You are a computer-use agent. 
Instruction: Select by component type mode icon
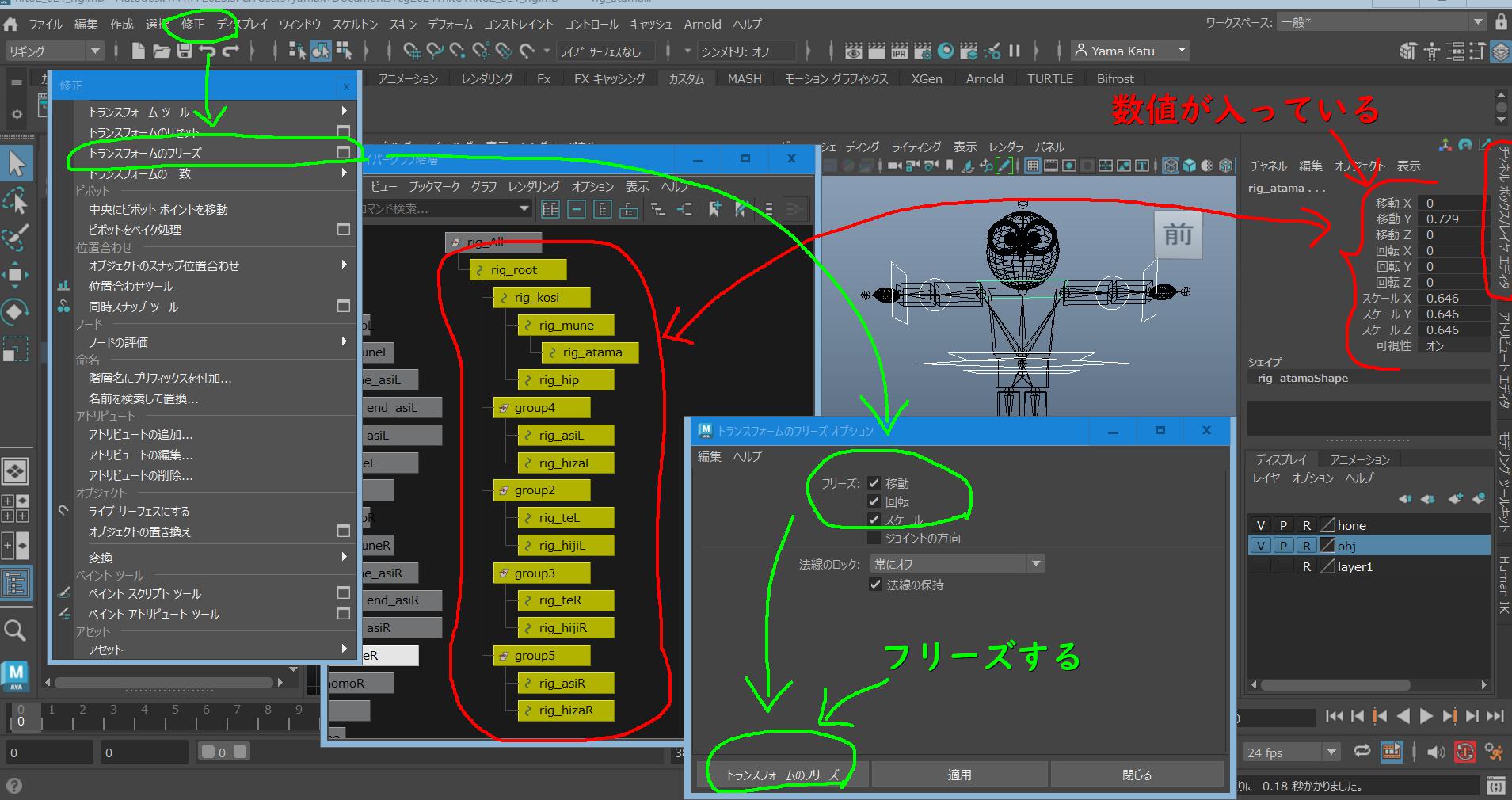344,51
